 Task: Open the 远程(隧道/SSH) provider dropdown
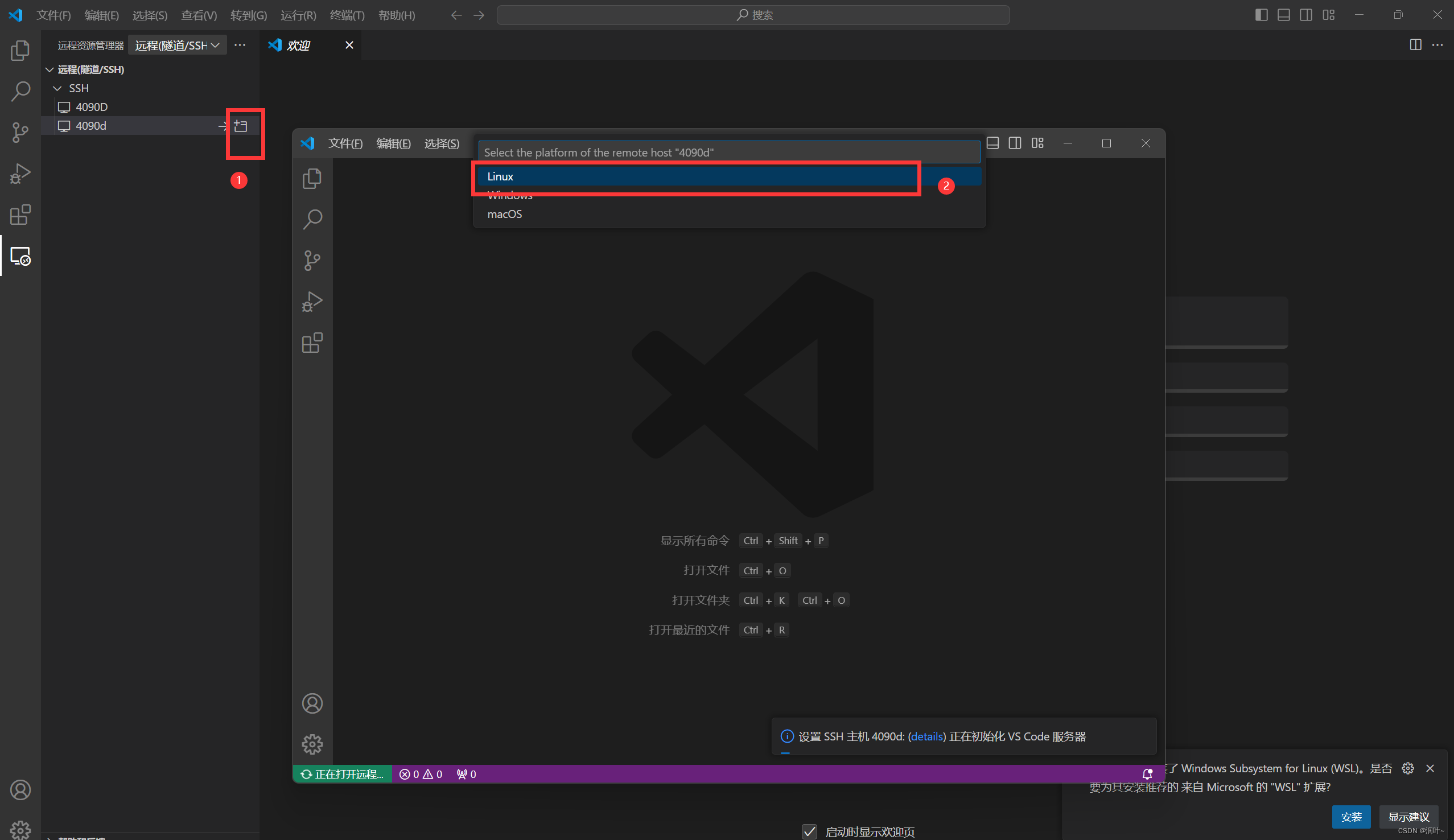click(x=176, y=45)
